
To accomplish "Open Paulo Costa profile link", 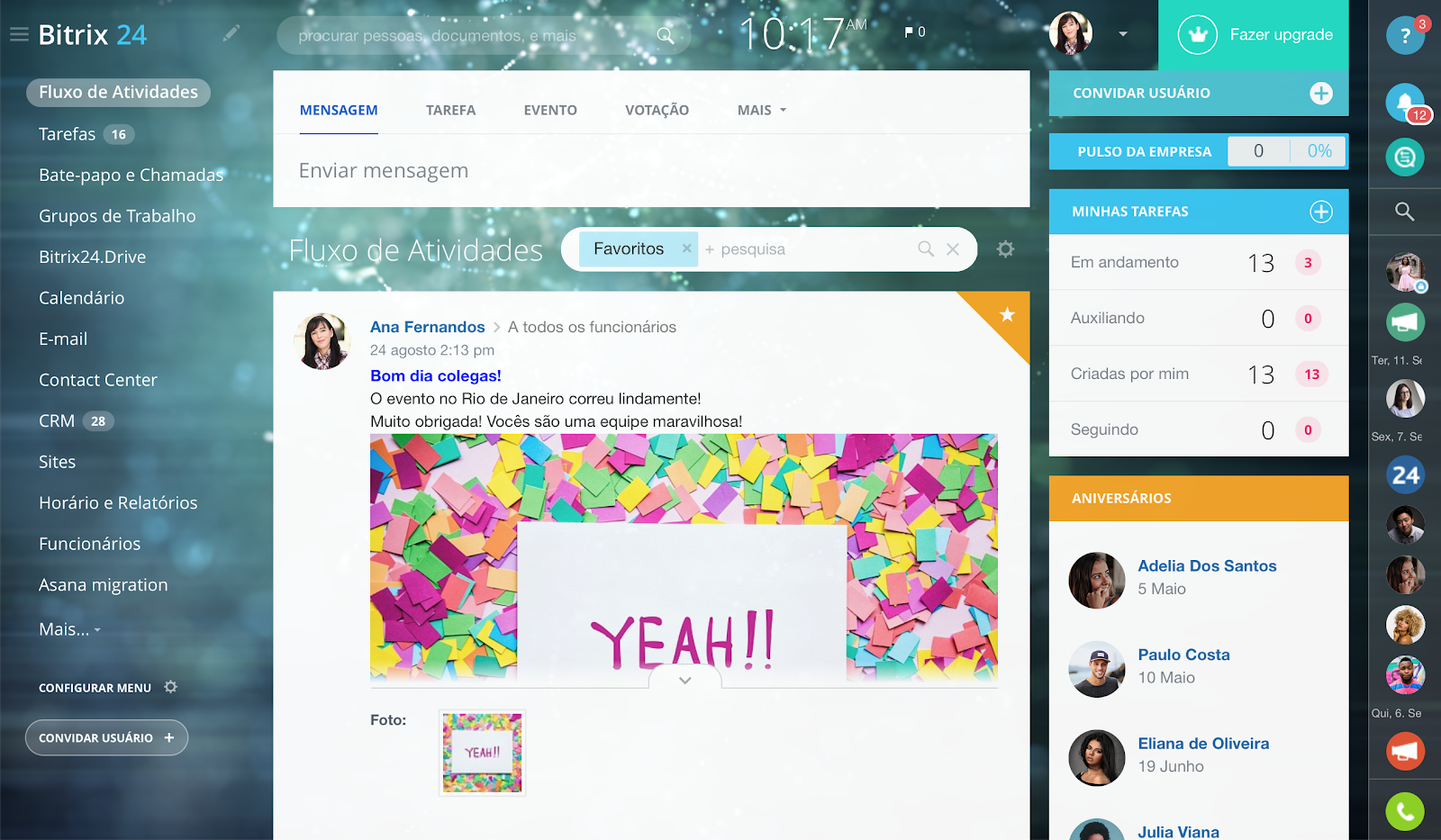I will (x=1183, y=655).
